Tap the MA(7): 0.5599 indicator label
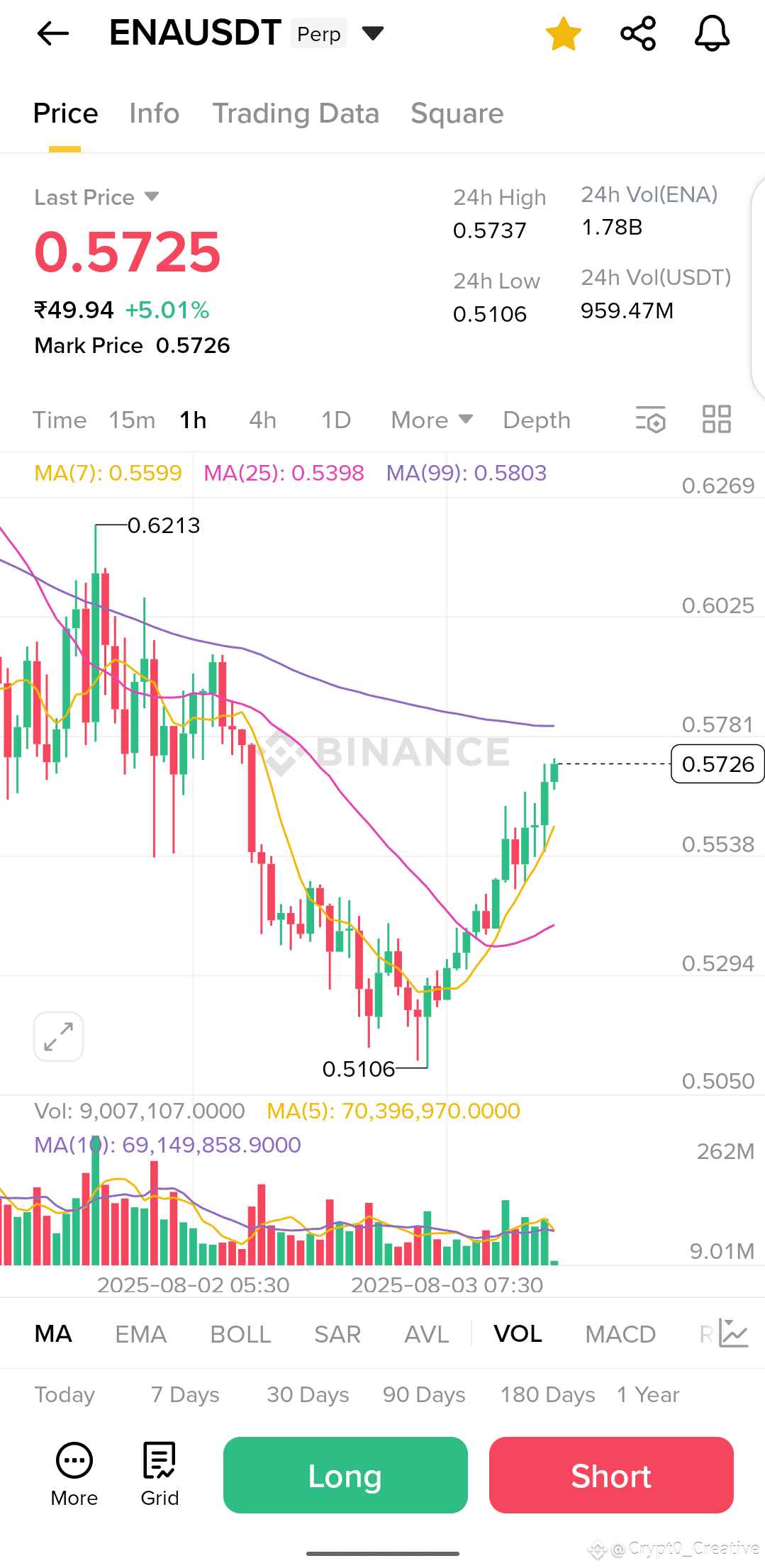Image resolution: width=765 pixels, height=1568 pixels. [x=108, y=473]
